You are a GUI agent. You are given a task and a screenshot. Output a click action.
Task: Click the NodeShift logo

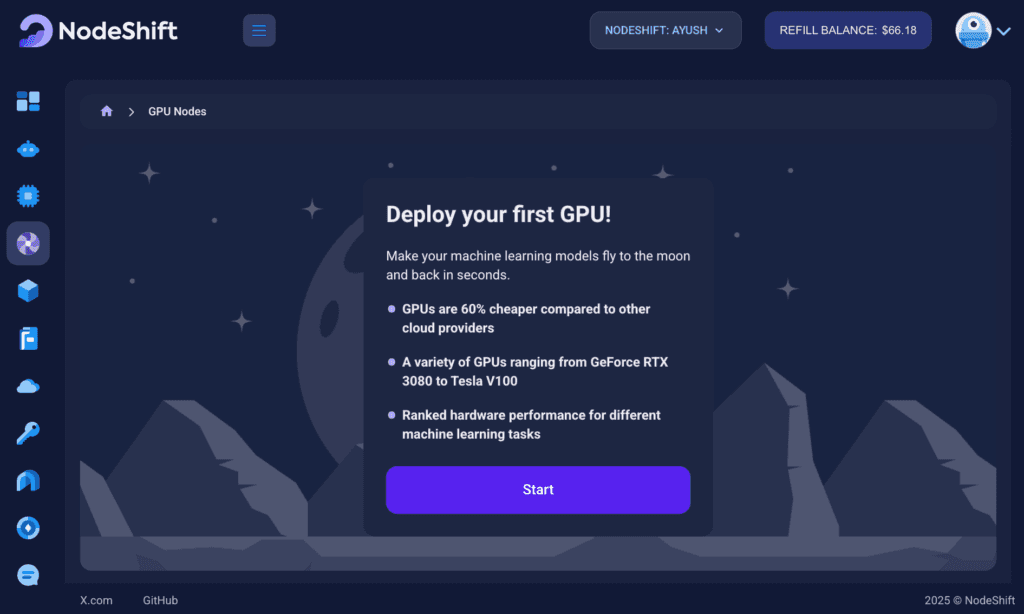tap(98, 31)
